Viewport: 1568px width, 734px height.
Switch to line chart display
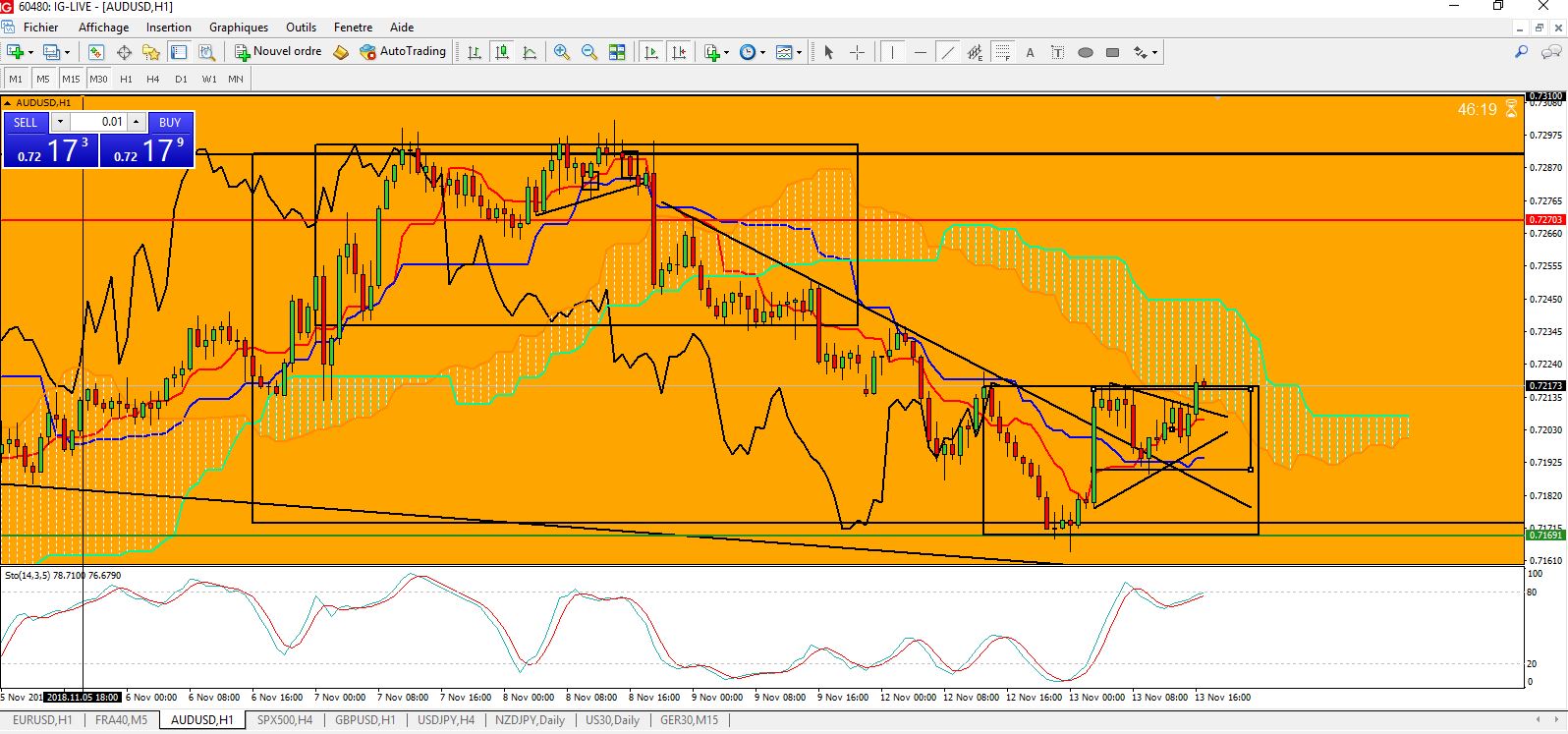tap(530, 52)
